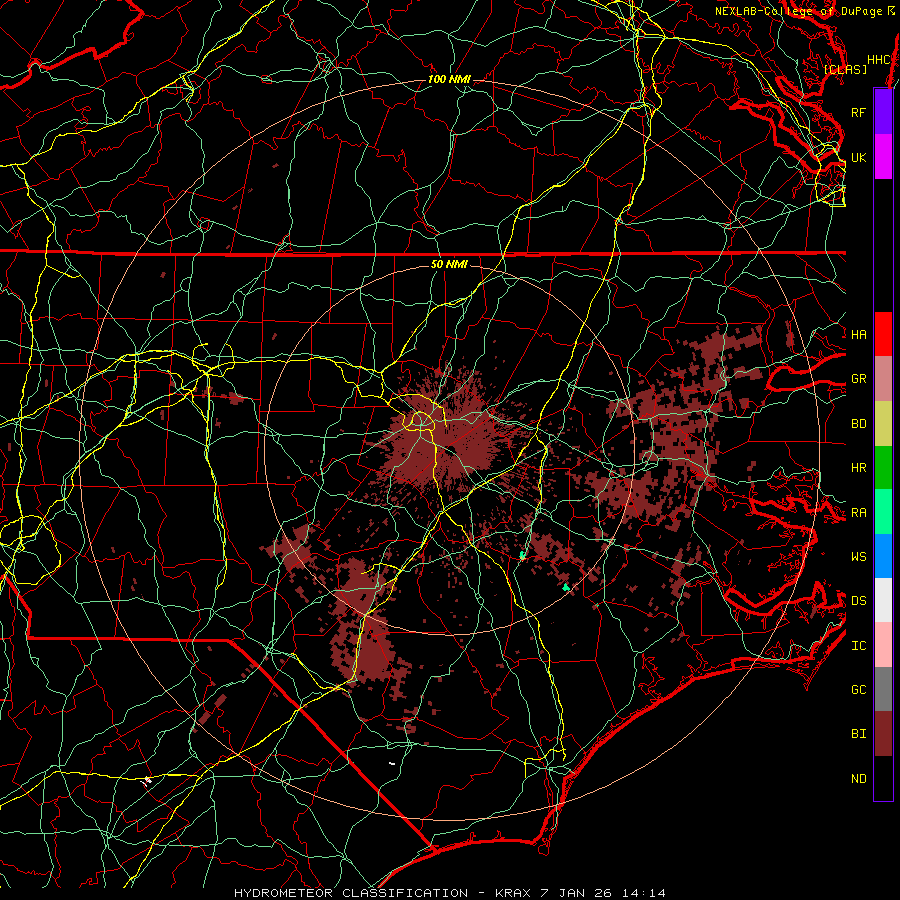
Task: Click the BI dark red legend swatch
Action: pyautogui.click(x=883, y=734)
